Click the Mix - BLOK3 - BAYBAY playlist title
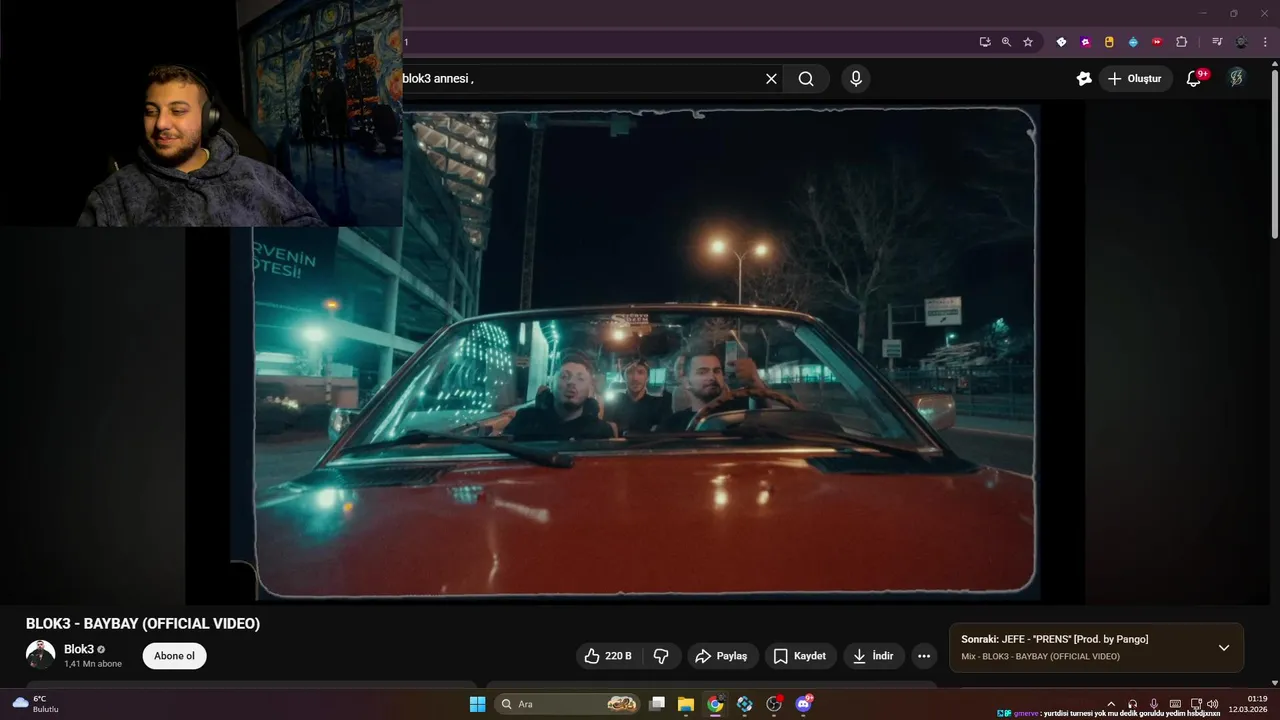This screenshot has width=1280, height=720. pos(1040,656)
